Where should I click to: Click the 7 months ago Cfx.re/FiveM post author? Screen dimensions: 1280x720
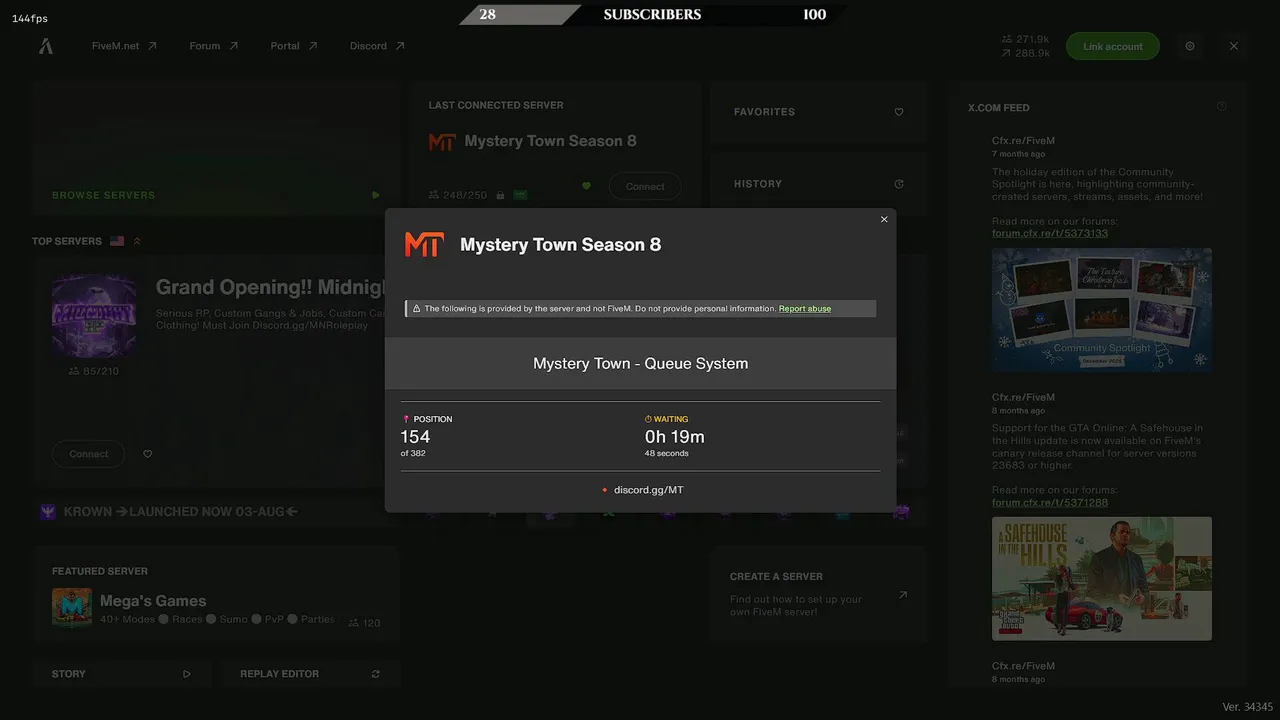point(1023,141)
